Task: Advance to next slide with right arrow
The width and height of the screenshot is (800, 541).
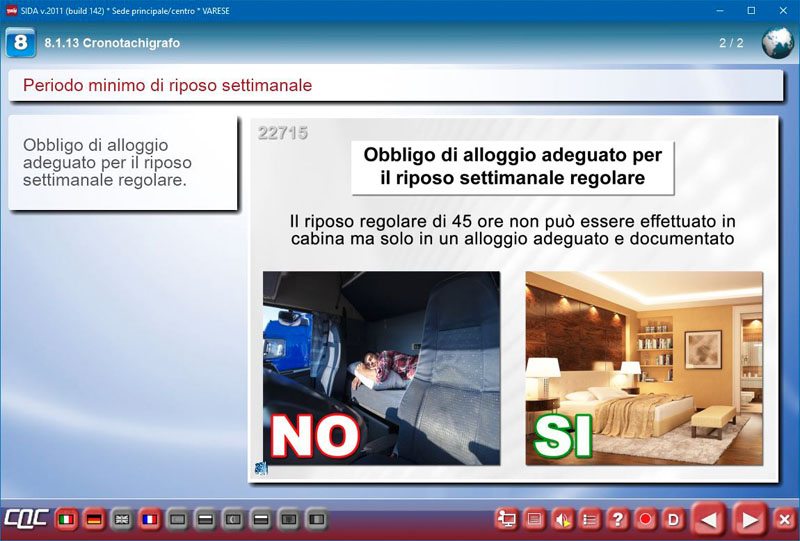Action: tap(748, 519)
